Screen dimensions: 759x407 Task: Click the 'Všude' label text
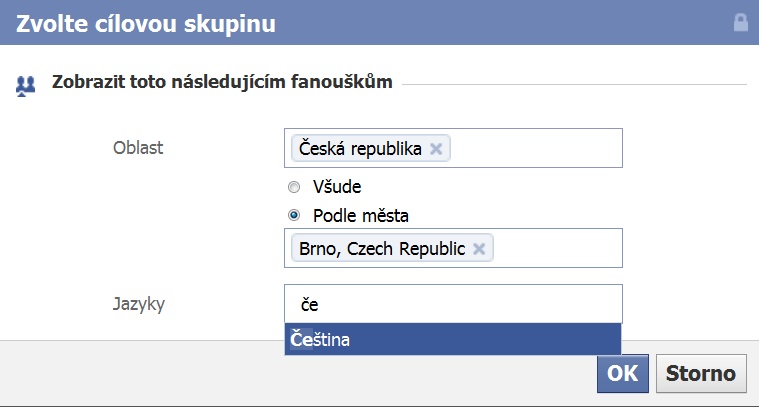[x=337, y=187]
